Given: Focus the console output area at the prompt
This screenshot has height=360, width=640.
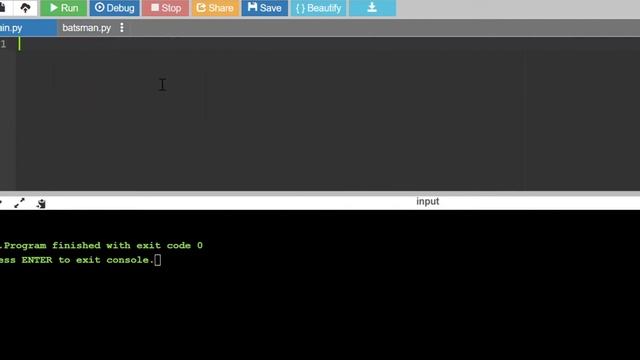Looking at the screenshot, I should (x=158, y=260).
